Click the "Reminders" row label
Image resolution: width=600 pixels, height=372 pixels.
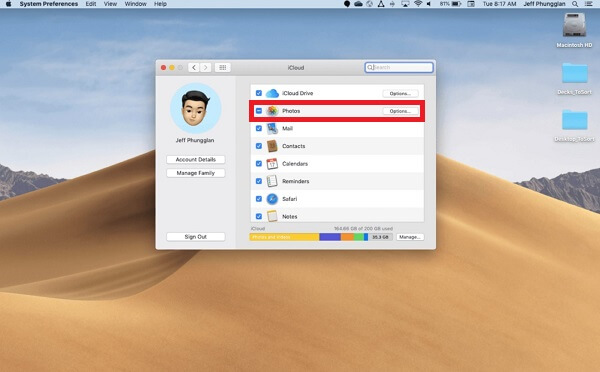[296, 181]
